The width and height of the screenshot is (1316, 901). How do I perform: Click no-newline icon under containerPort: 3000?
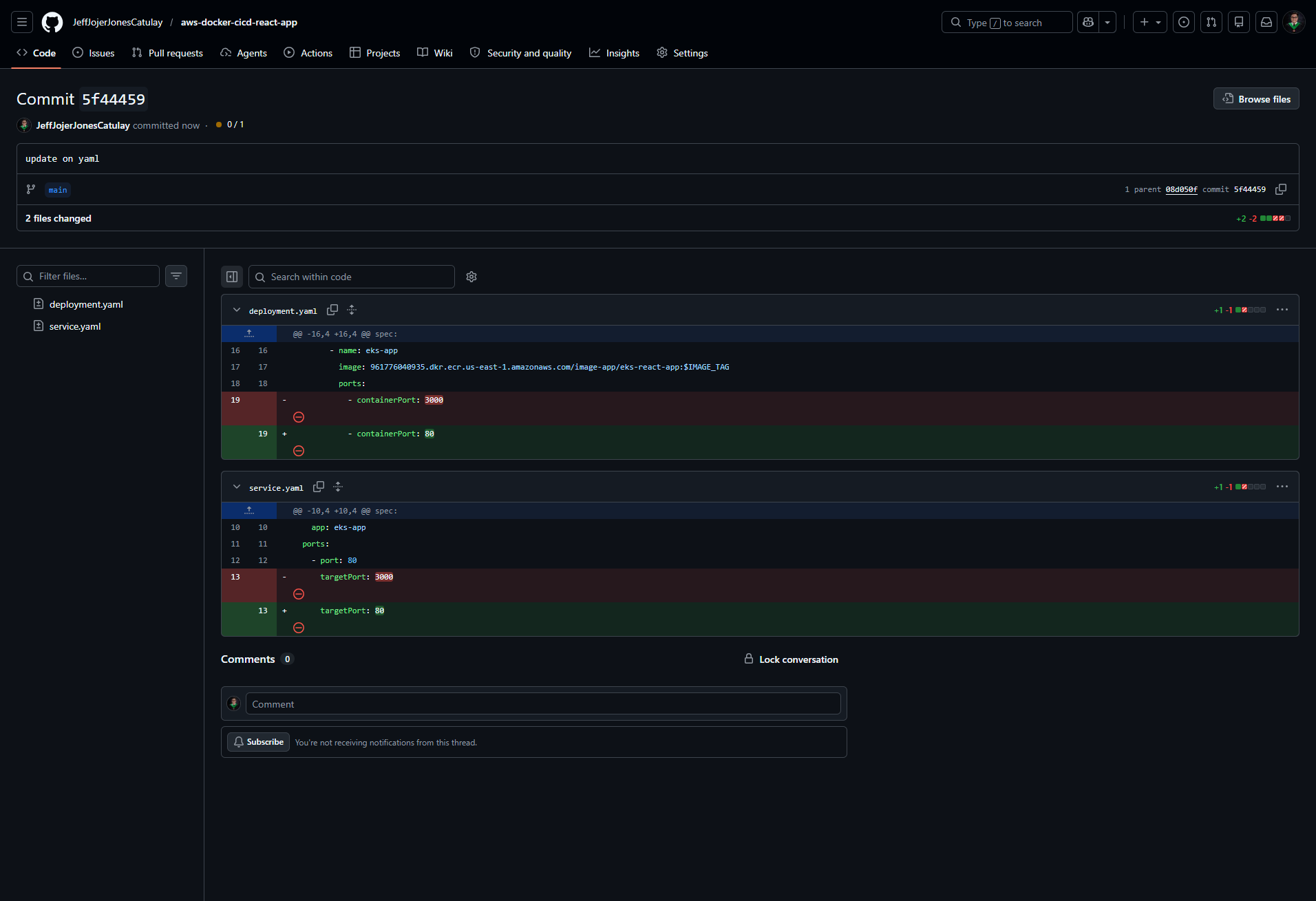coord(299,417)
